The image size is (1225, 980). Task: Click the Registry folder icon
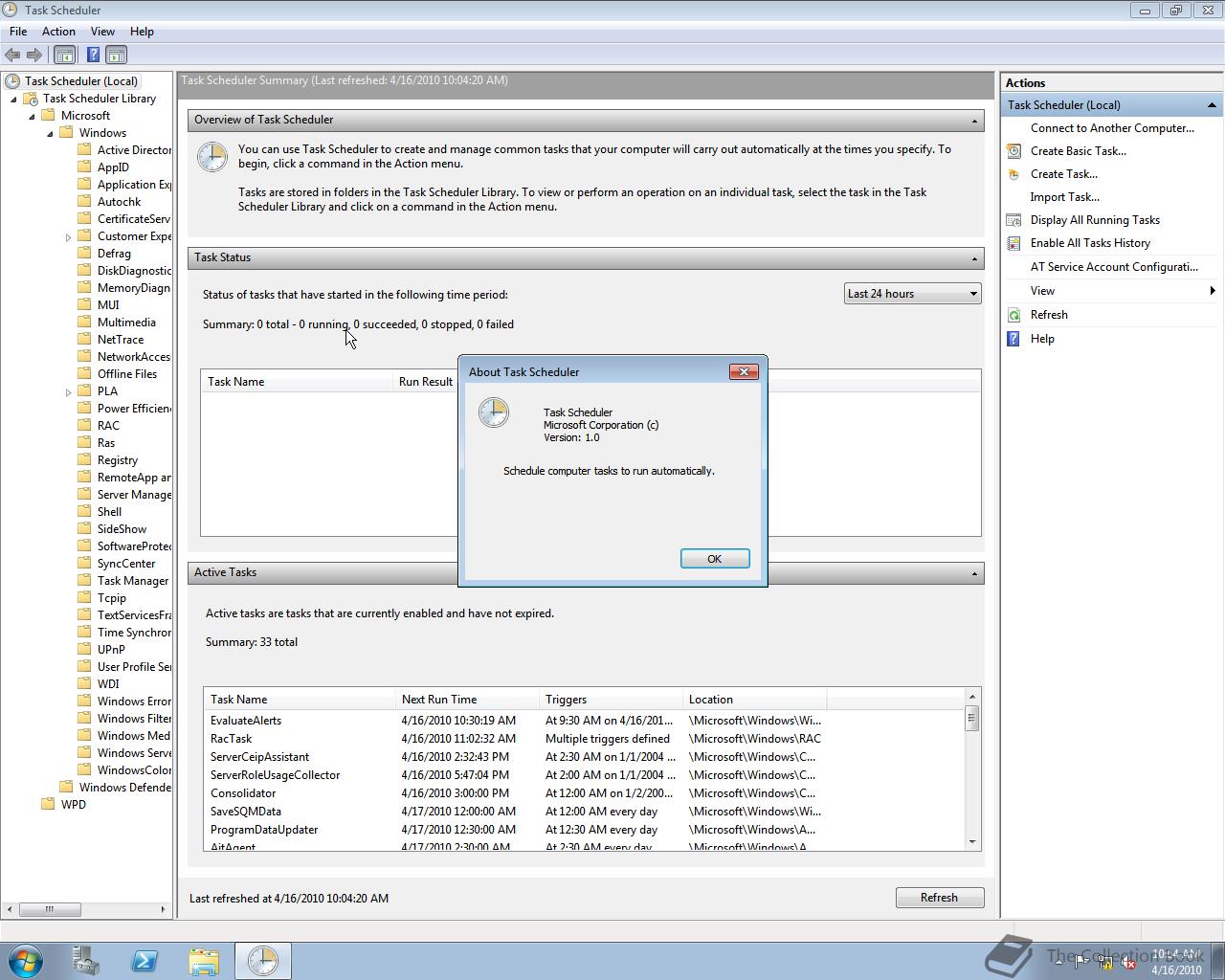click(x=84, y=460)
